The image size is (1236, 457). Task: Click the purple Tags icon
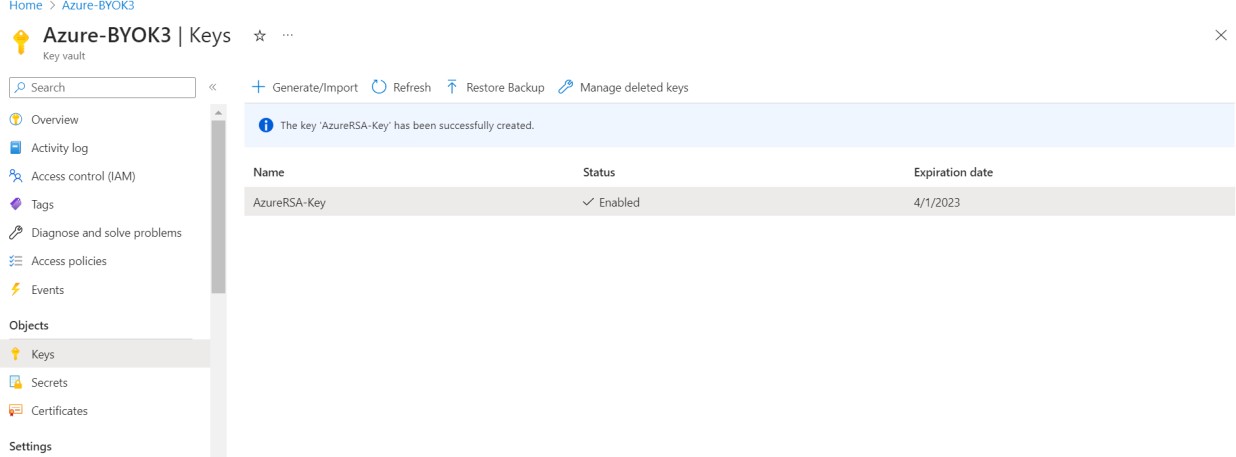coord(15,204)
